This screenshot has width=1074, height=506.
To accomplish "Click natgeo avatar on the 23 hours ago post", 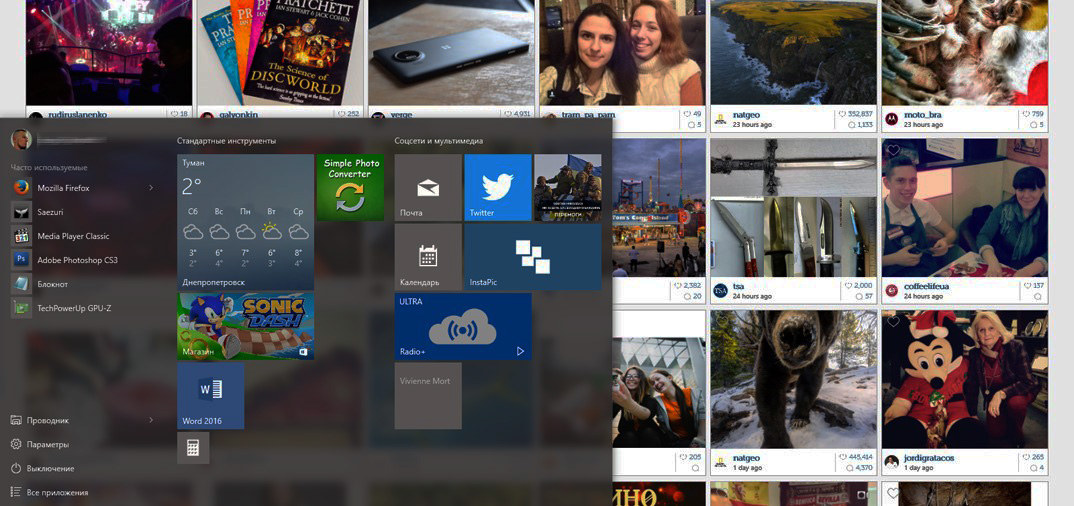I will (721, 118).
